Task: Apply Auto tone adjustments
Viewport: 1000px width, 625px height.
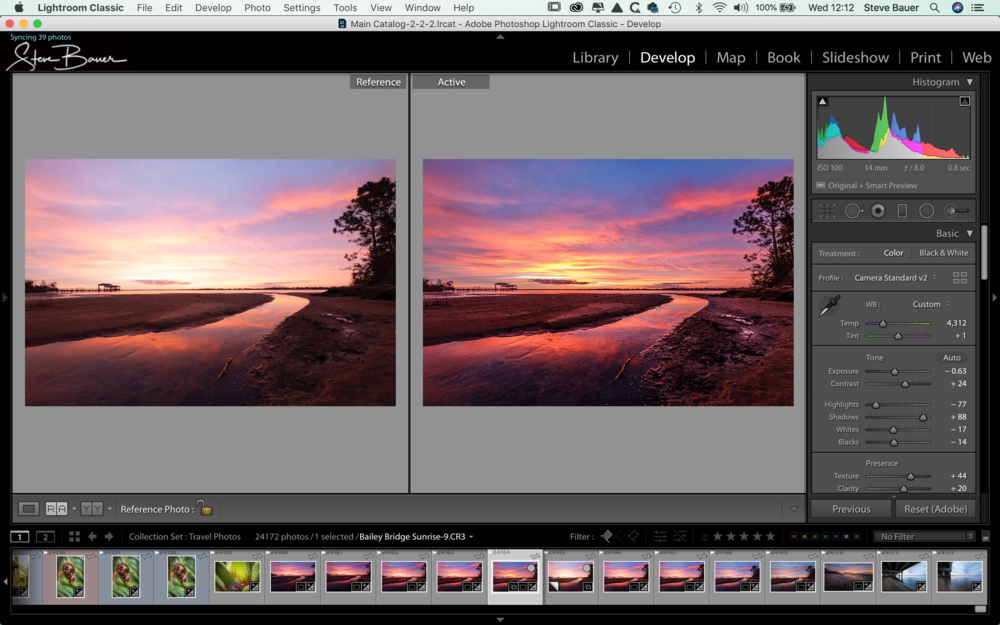Action: click(x=952, y=357)
